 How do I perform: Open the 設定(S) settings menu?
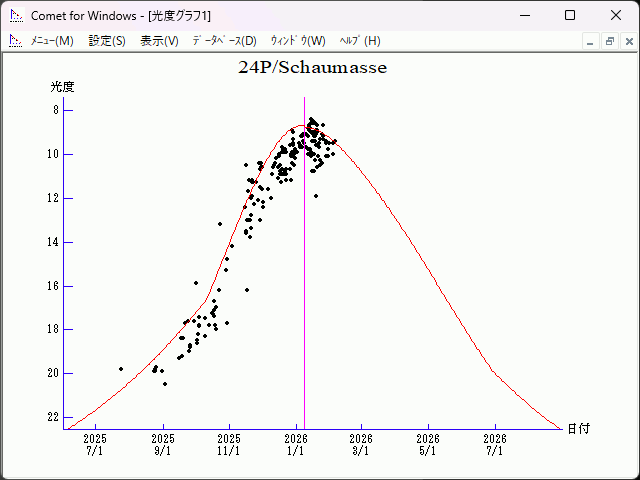click(107, 41)
